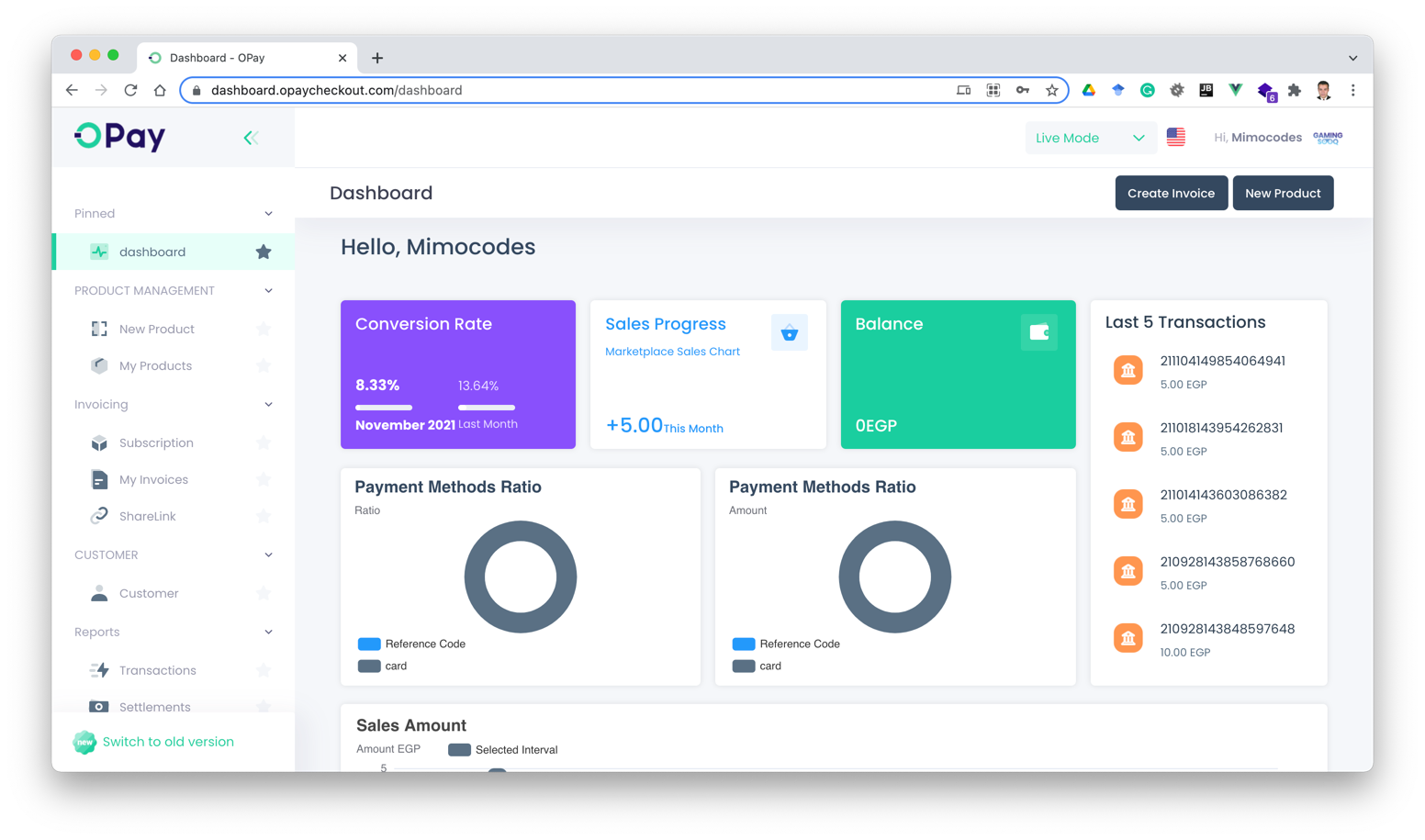Pin Transactions with its star
Screen dimensions: 1425x840
click(264, 670)
